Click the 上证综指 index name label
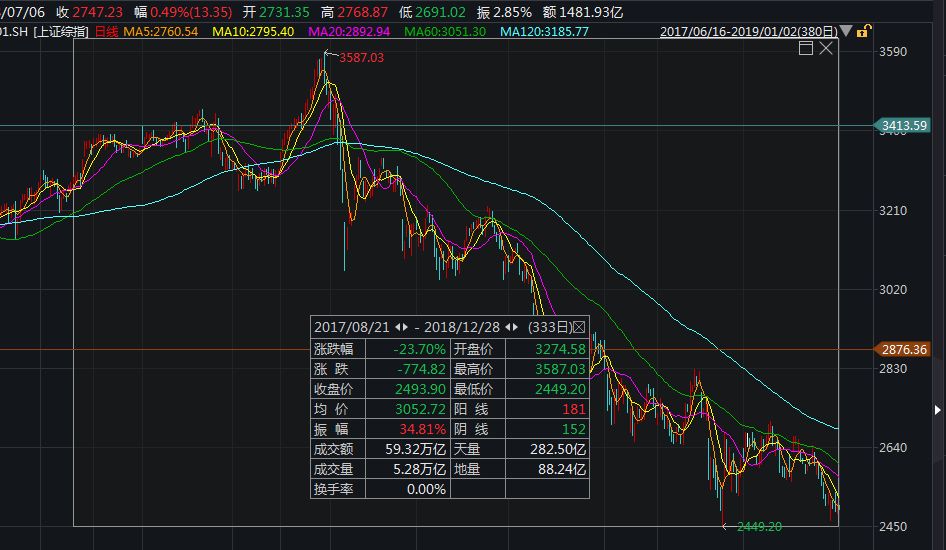 coord(61,32)
